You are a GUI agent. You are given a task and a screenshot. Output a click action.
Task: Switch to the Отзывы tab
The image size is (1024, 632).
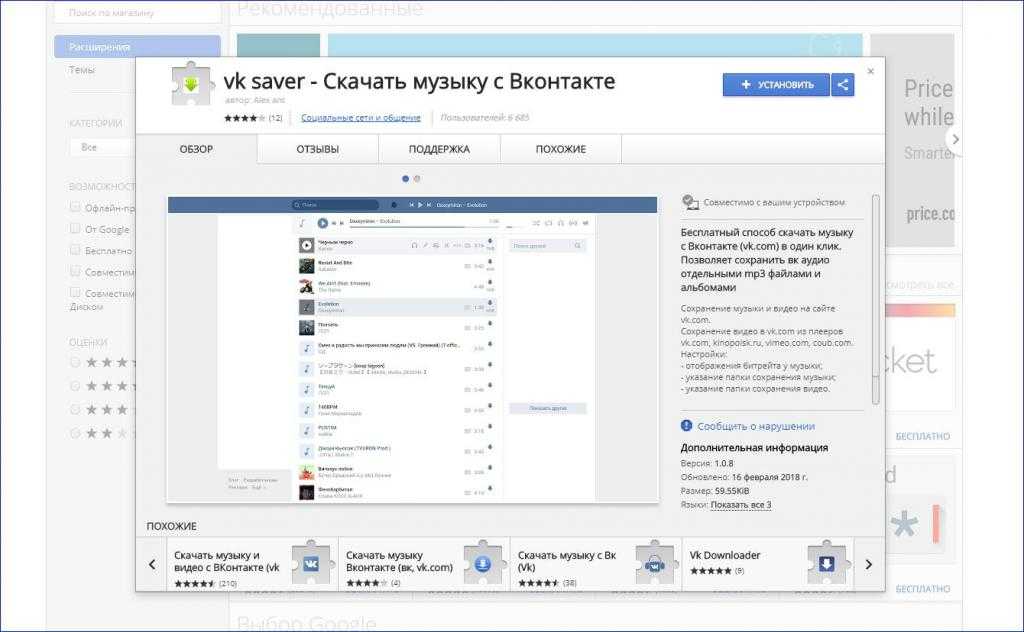point(317,149)
